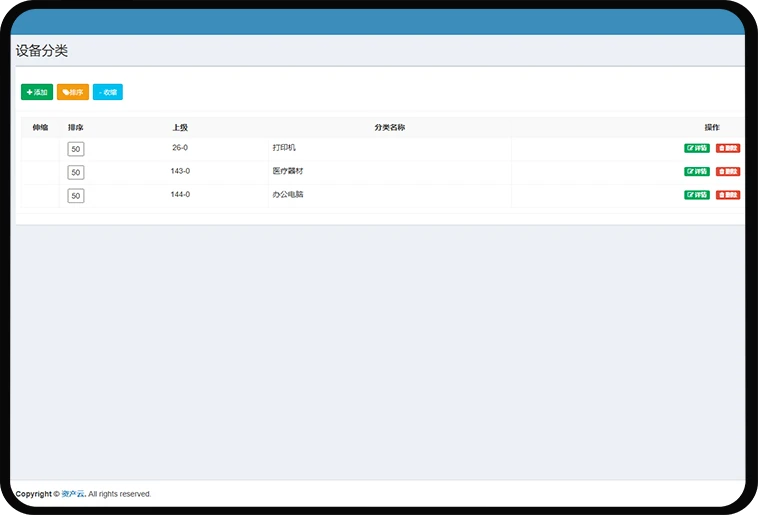Delete the 医疗器材 category row
The width and height of the screenshot is (758, 515).
click(728, 172)
